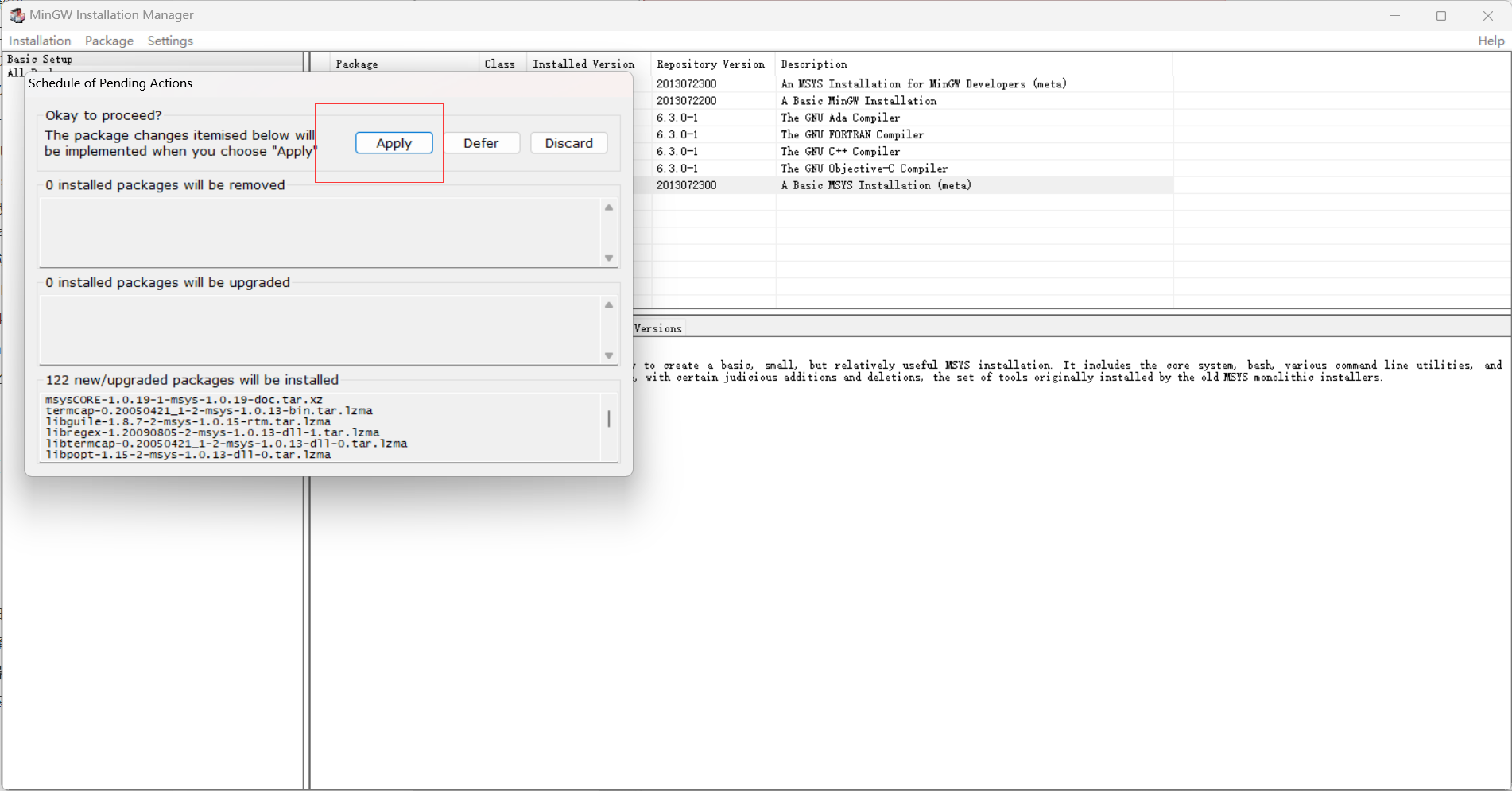This screenshot has height=791, width=1512.
Task: Minimize the MinGW Installation Manager window
Action: (1395, 16)
